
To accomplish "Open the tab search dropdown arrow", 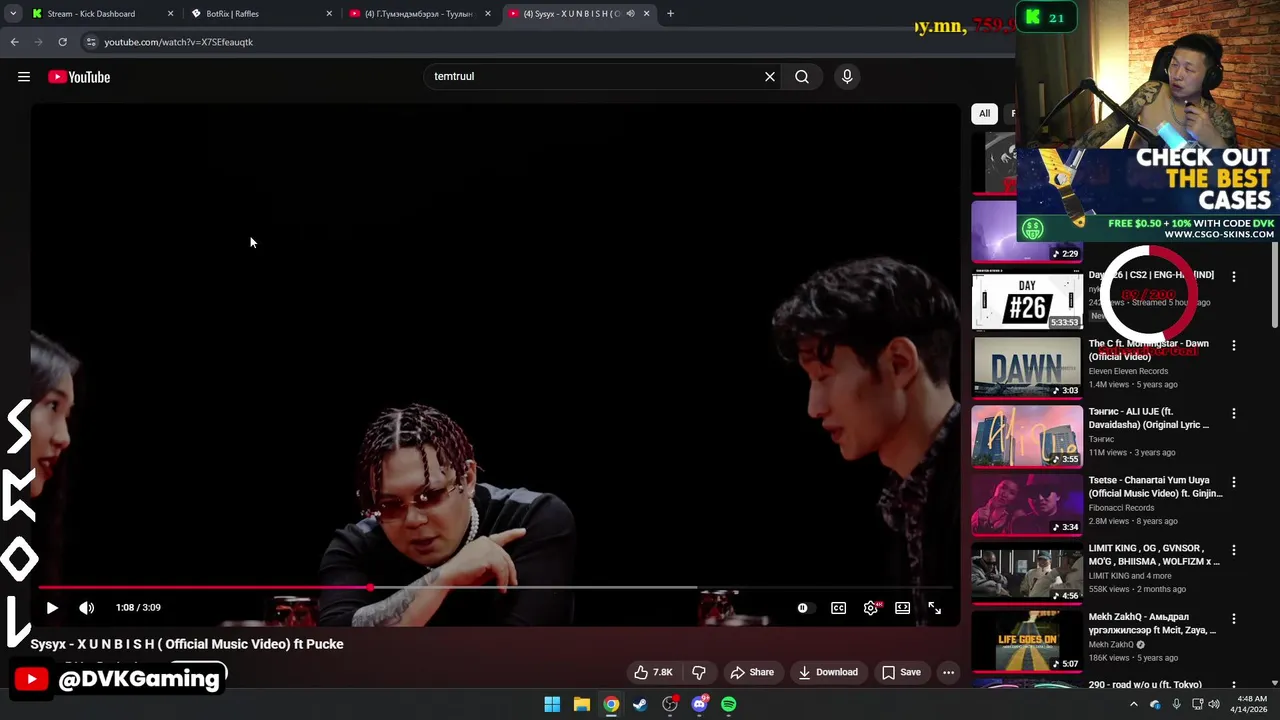I will point(13,14).
